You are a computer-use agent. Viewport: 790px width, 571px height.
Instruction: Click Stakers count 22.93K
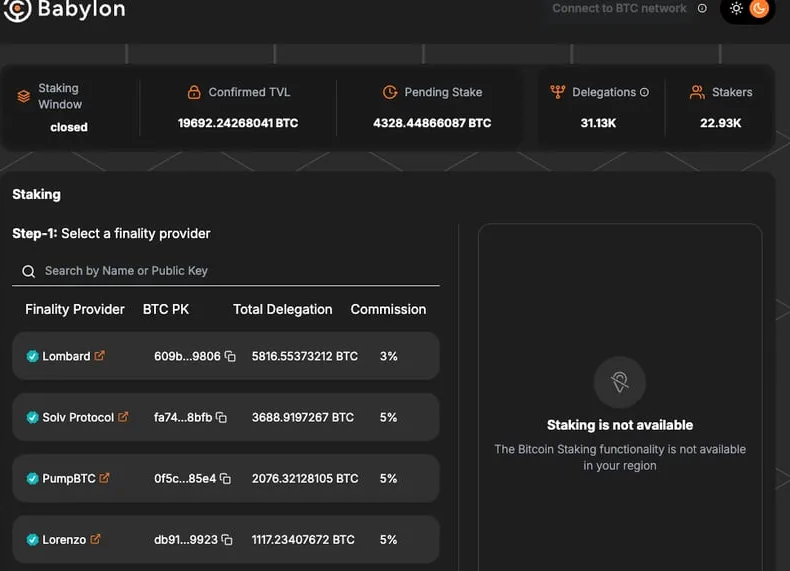point(720,123)
